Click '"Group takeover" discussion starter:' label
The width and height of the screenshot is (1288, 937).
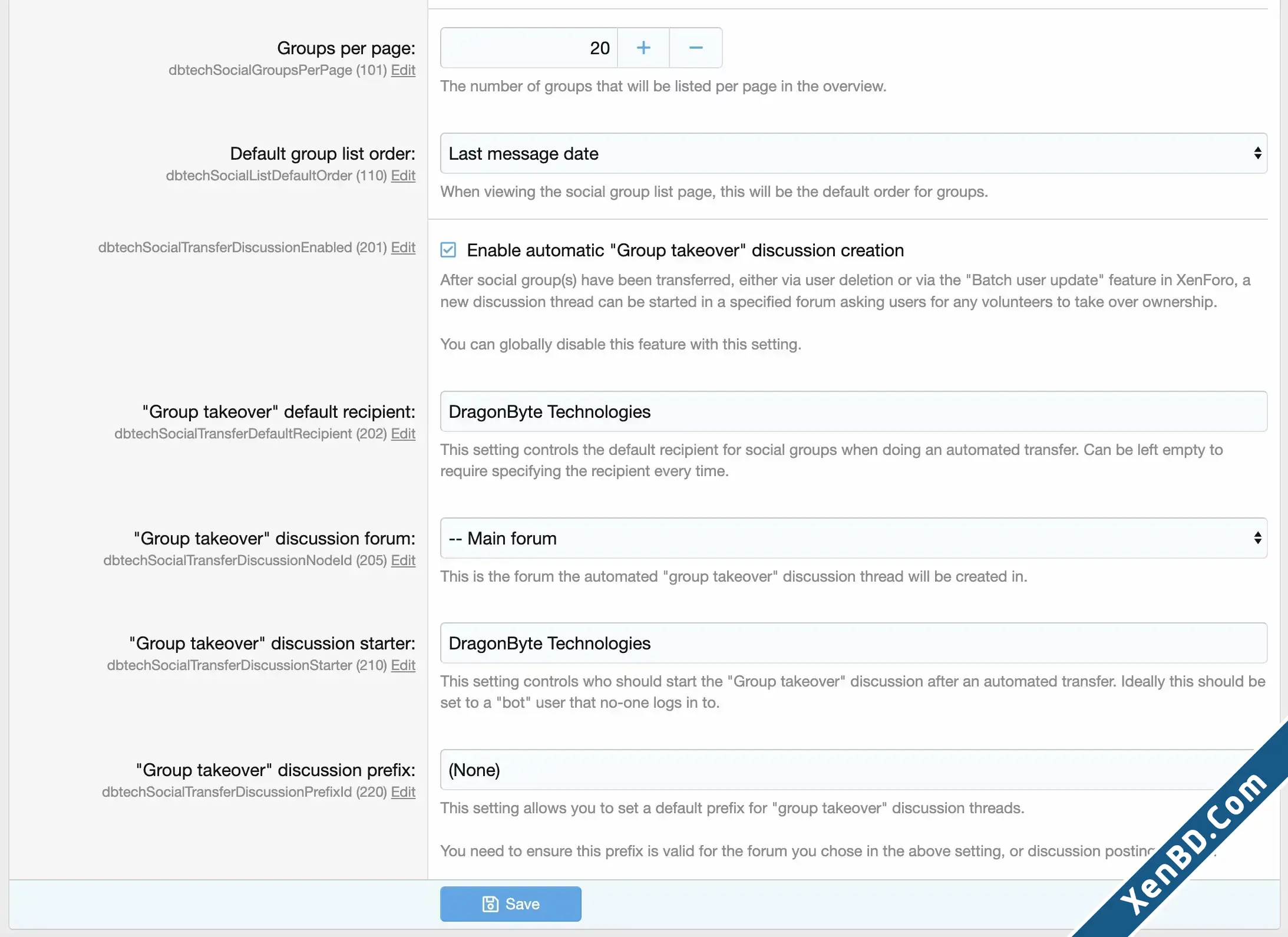(272, 643)
